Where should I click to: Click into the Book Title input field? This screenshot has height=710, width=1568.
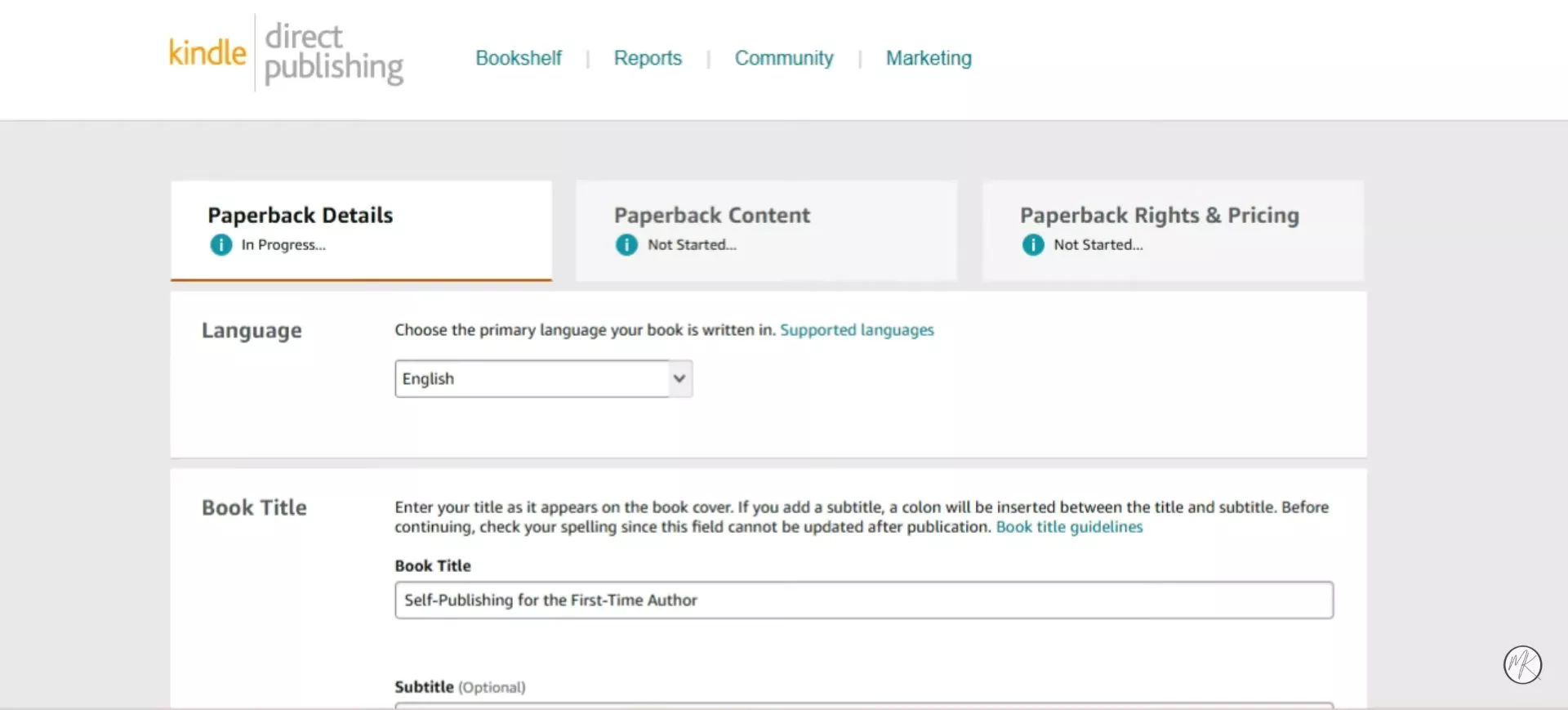(864, 600)
